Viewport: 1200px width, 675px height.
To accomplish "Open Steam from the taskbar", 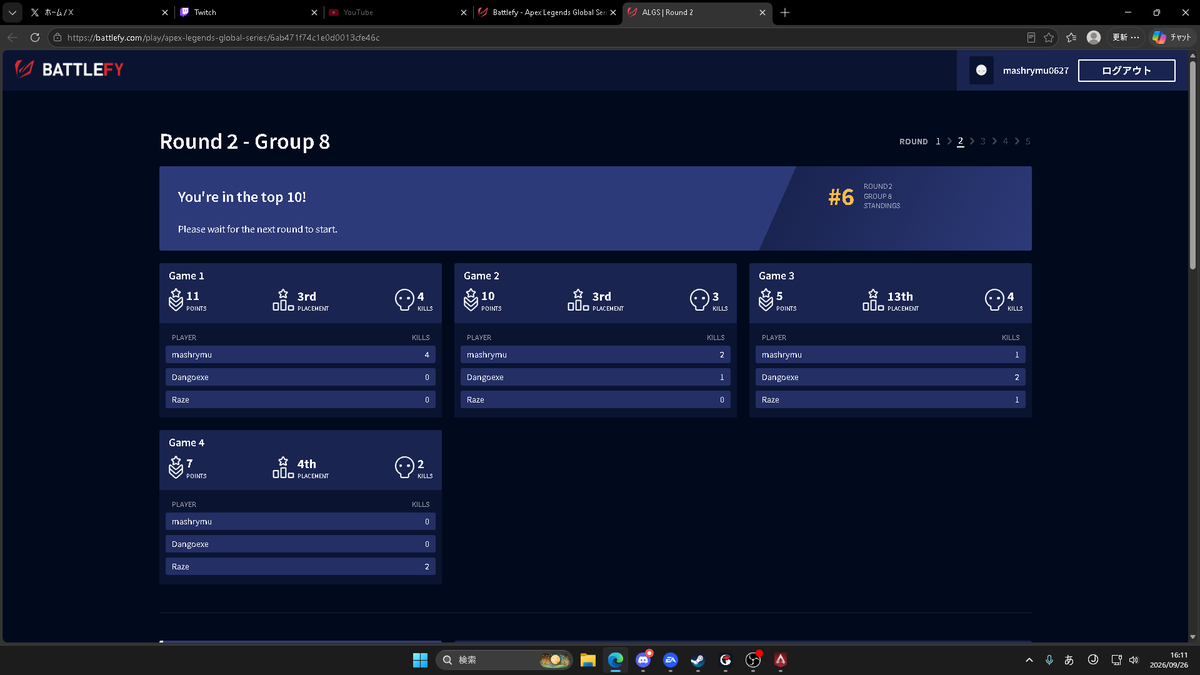I will [x=698, y=660].
